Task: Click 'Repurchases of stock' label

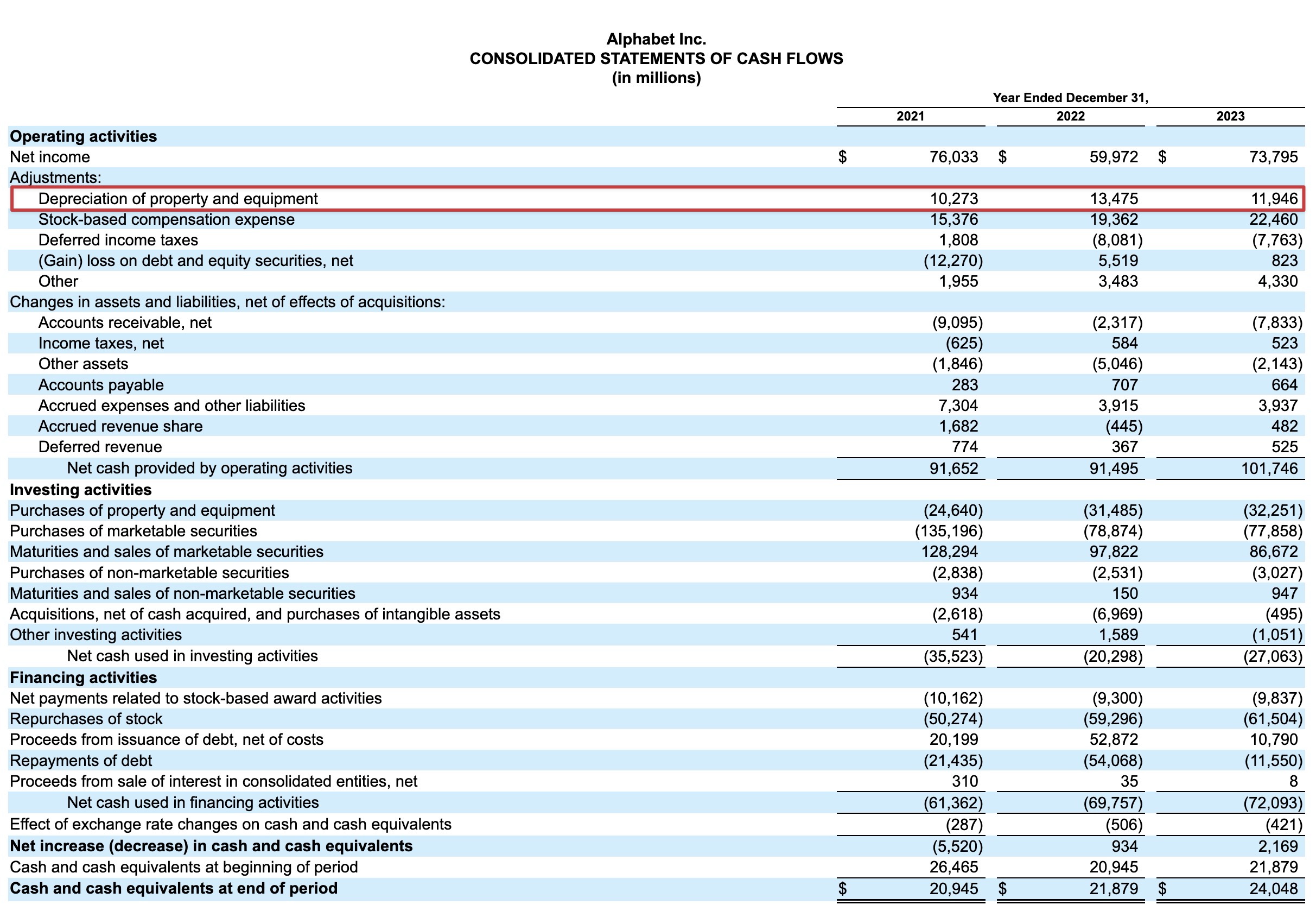Action: tap(86, 719)
